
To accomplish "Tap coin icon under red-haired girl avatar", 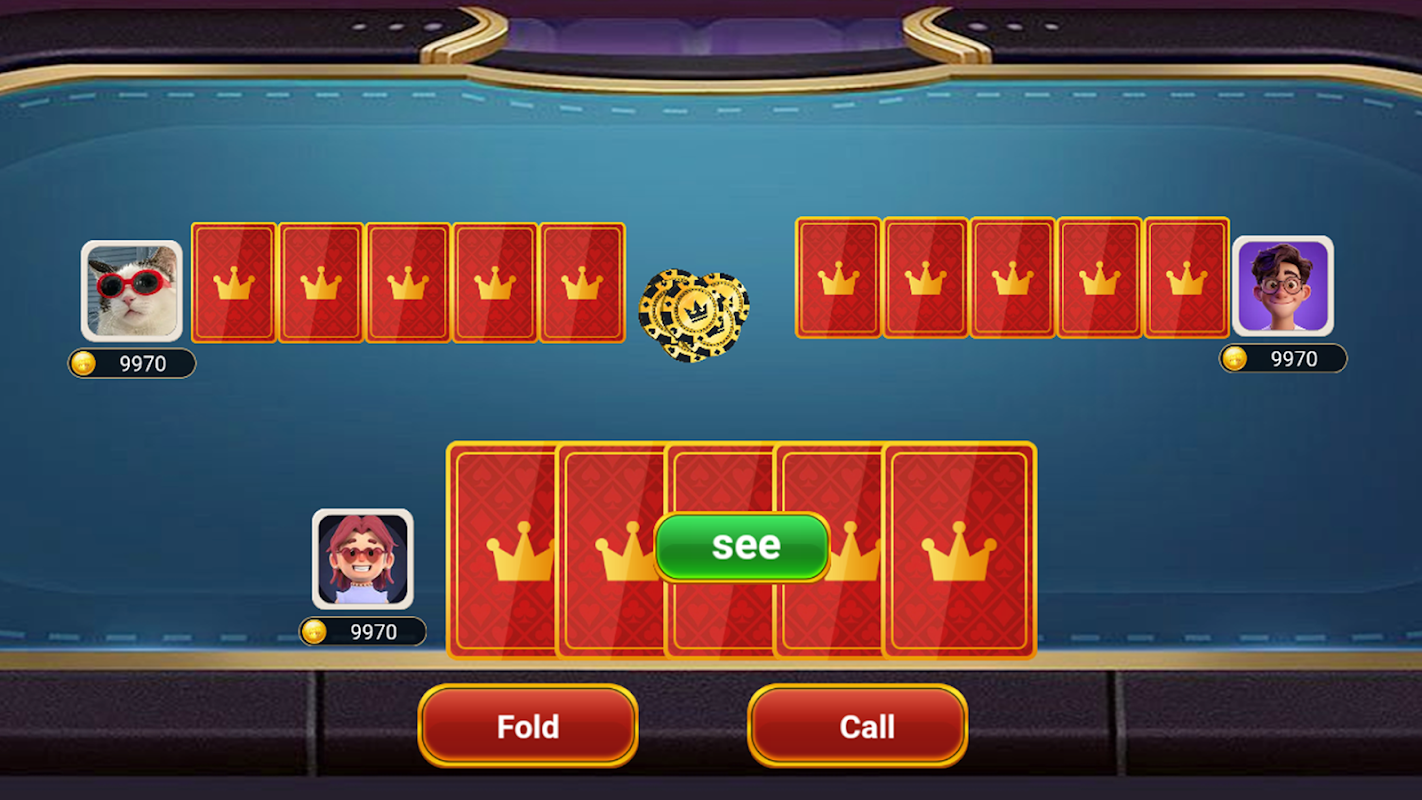I will click(314, 631).
